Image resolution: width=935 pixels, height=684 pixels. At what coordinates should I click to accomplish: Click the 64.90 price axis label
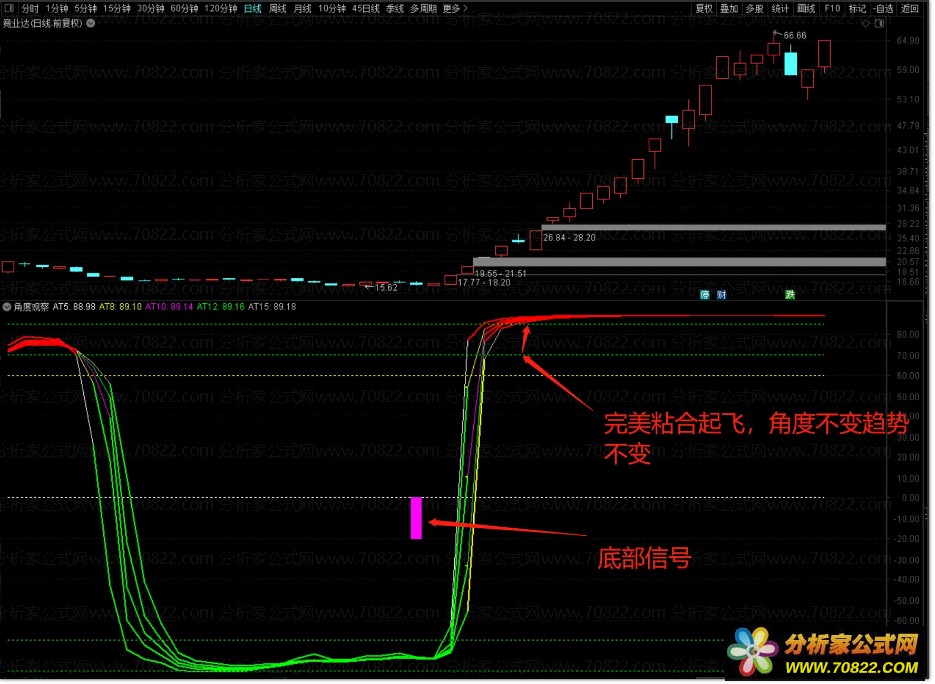[x=908, y=41]
